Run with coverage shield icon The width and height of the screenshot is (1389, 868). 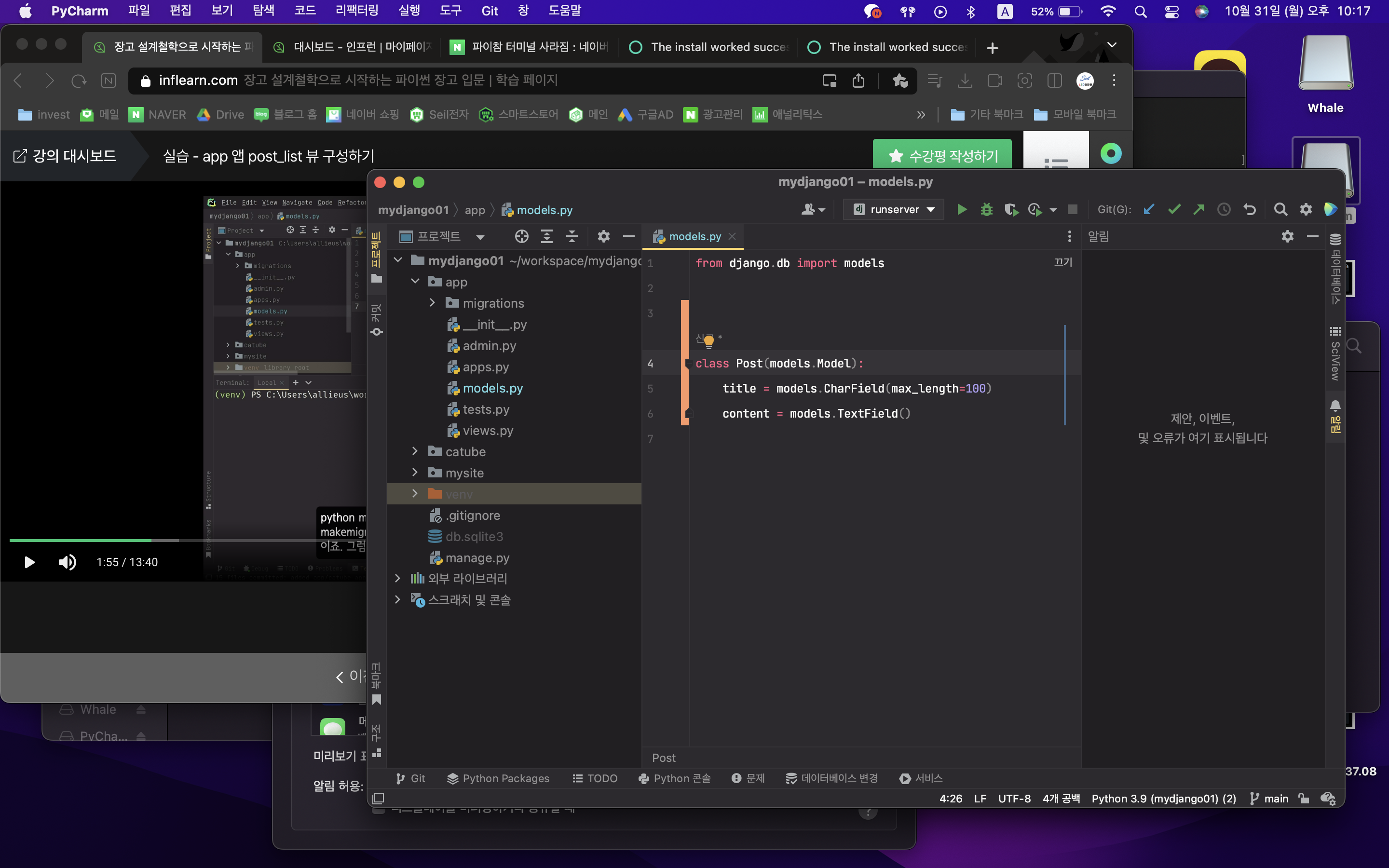pyautogui.click(x=1011, y=210)
